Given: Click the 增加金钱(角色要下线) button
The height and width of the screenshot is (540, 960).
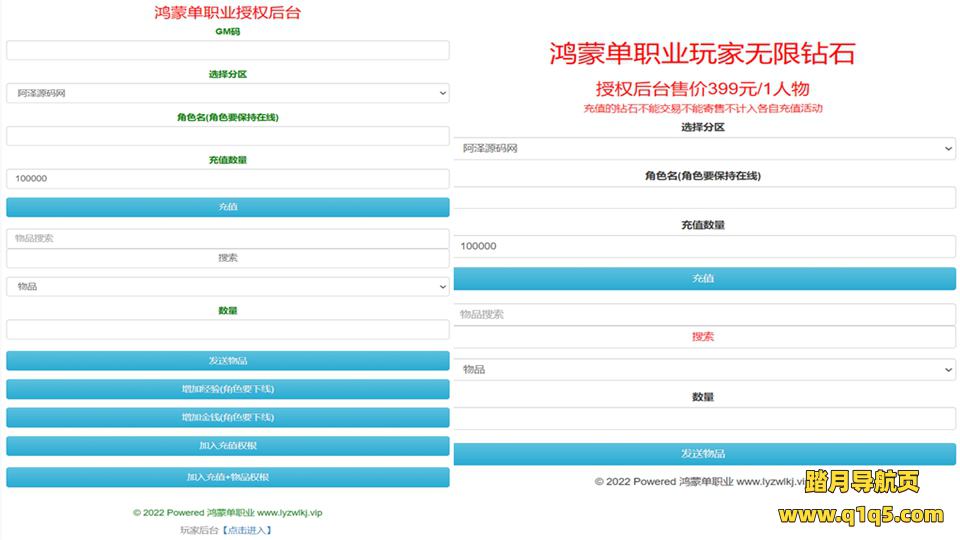Looking at the screenshot, I should (x=227, y=417).
